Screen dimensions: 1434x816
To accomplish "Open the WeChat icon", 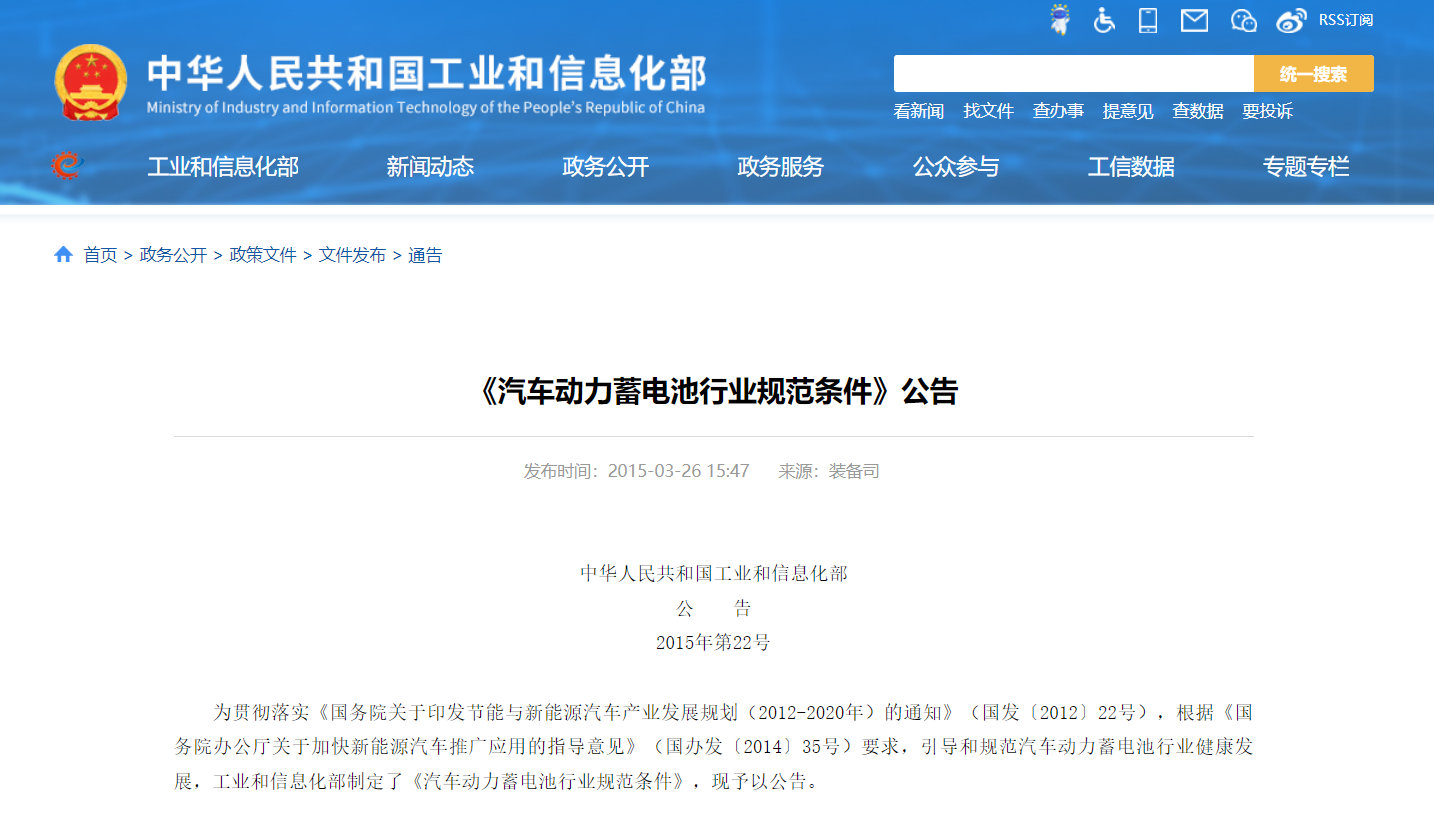I will click(1243, 20).
